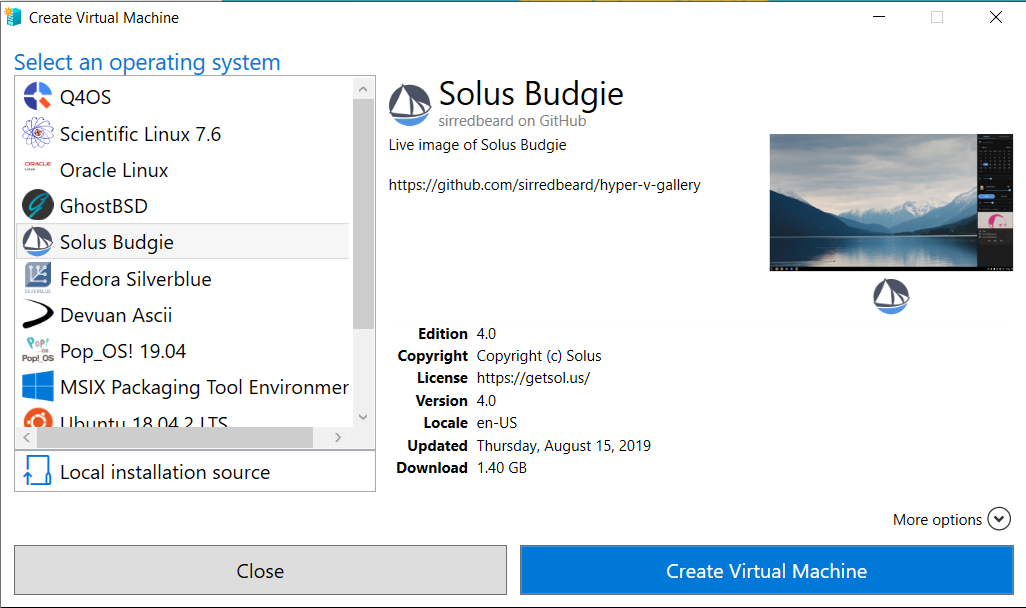This screenshot has width=1026, height=608.
Task: Click the Devuan Ascii swoosh icon
Action: point(37,314)
